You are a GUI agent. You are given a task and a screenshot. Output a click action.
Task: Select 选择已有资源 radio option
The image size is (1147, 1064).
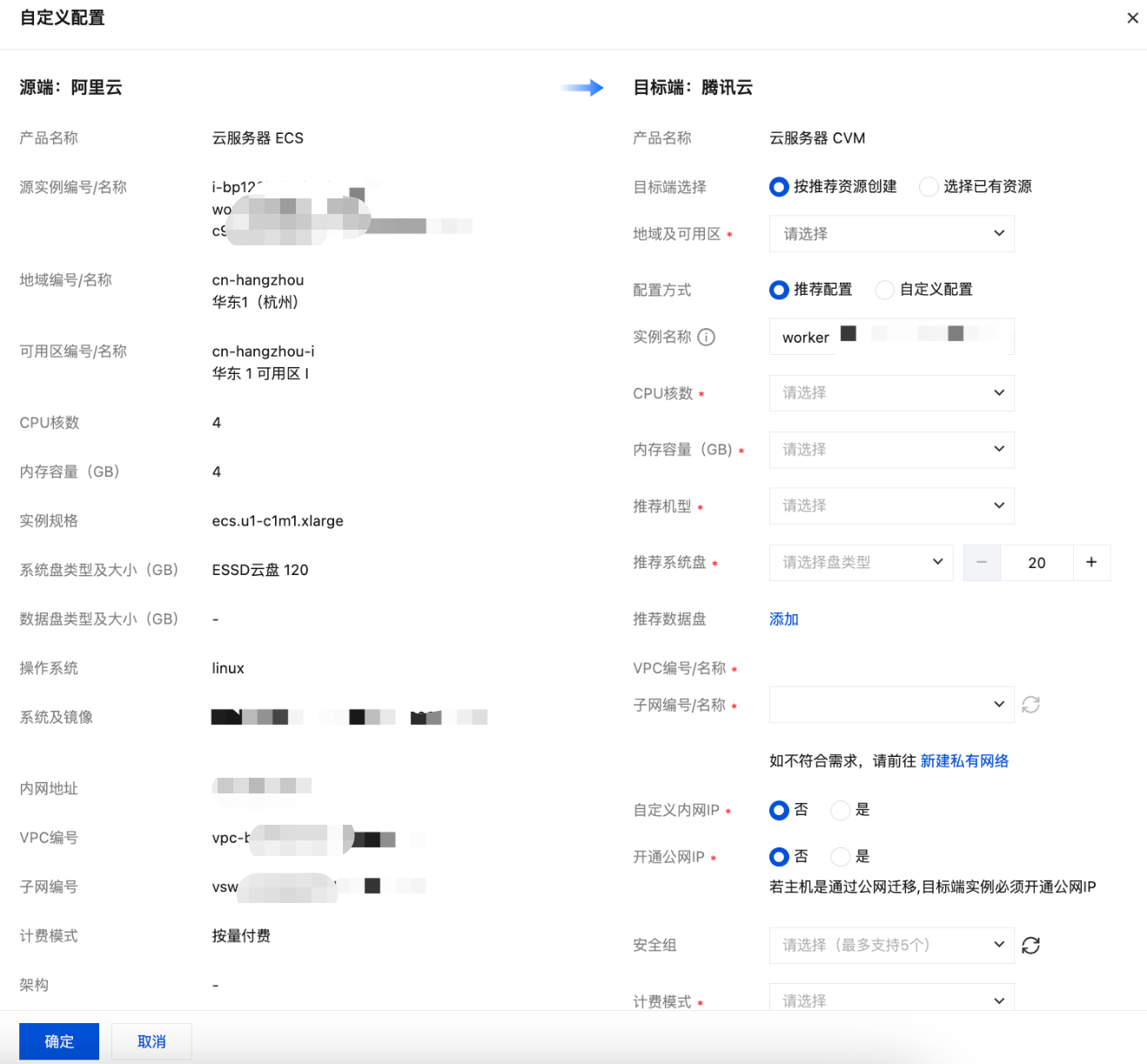point(929,187)
